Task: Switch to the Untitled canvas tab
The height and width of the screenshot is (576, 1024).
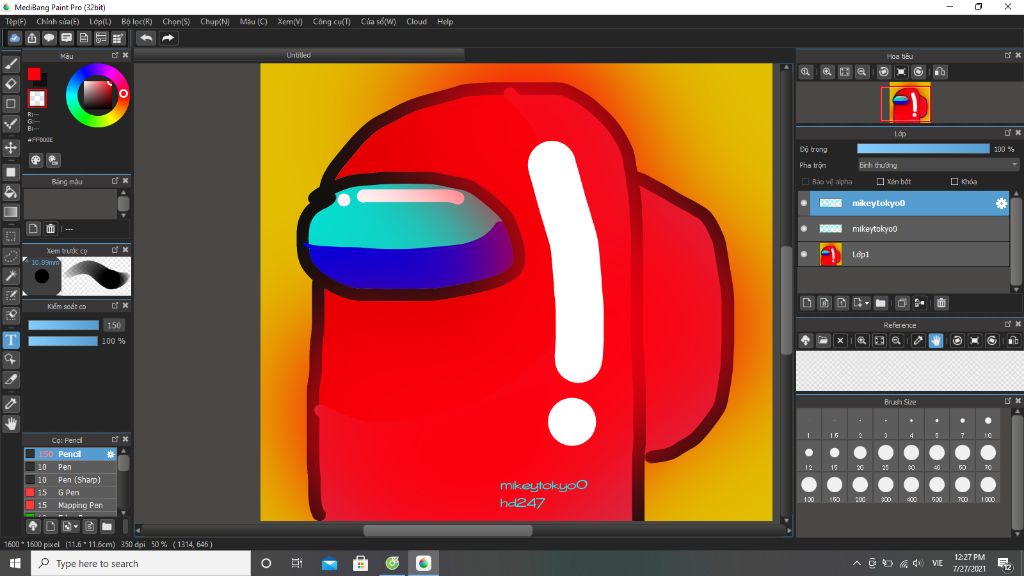Action: point(298,55)
